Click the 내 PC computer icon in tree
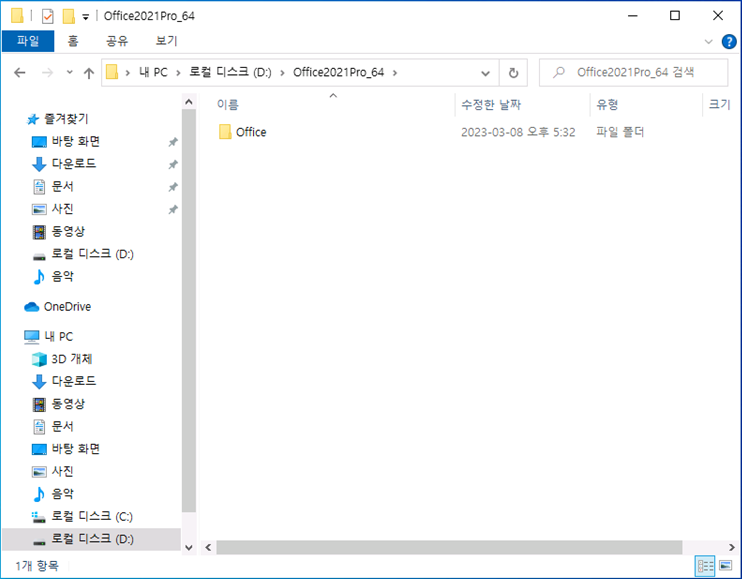 [x=32, y=336]
